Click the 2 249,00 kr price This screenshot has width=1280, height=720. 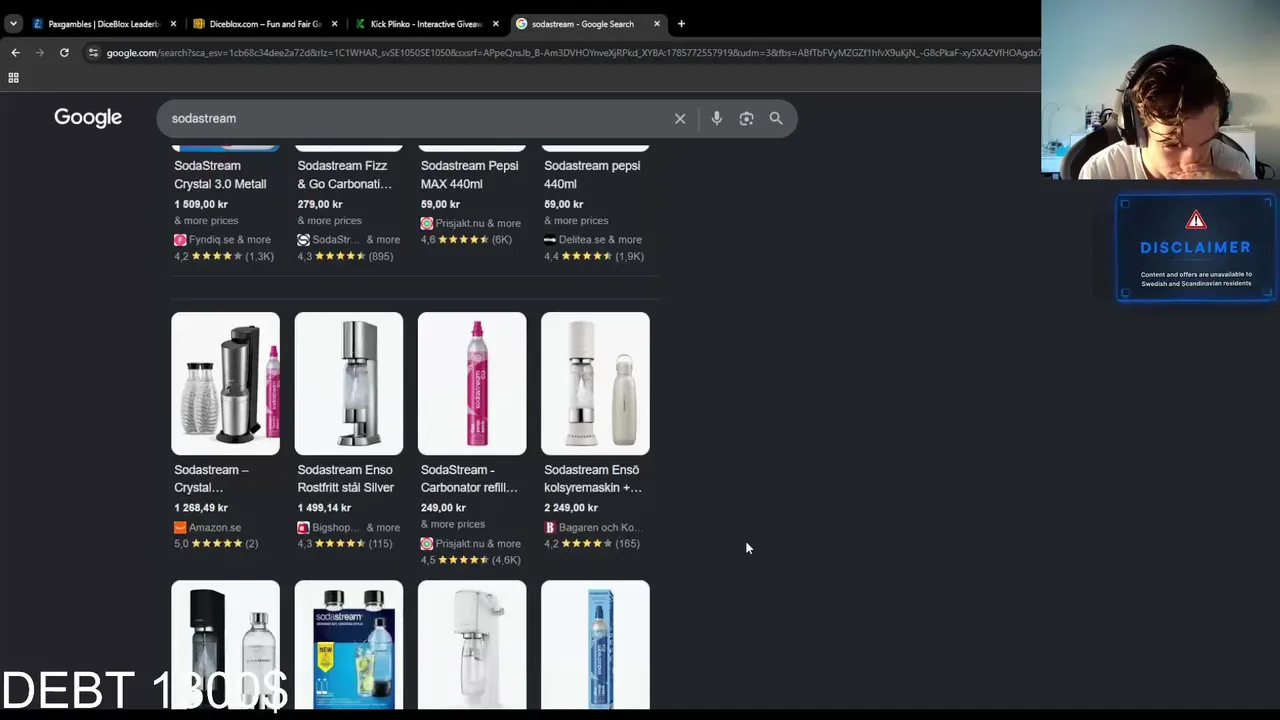571,508
